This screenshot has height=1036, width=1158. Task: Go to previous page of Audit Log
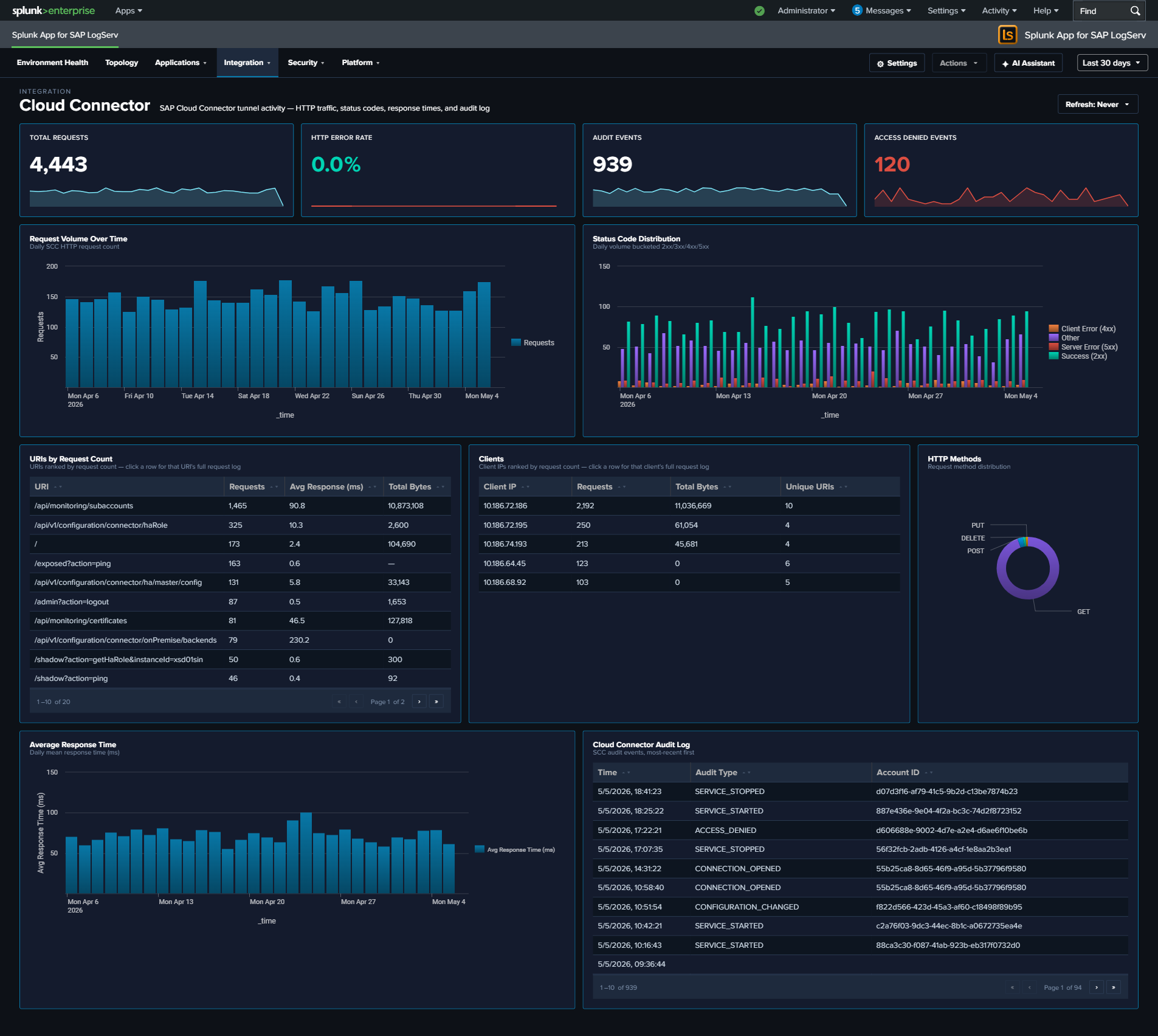[1029, 987]
